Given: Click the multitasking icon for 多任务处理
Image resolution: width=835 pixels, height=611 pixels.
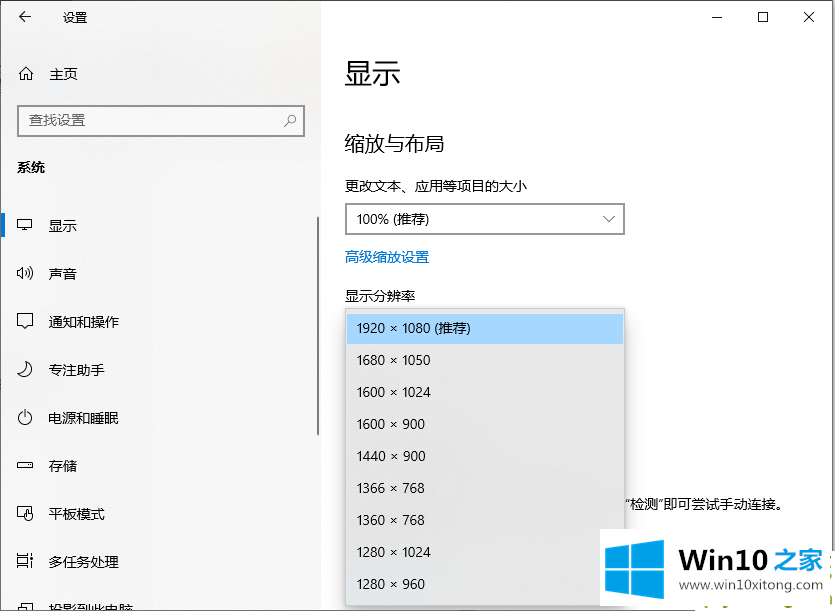Looking at the screenshot, I should pyautogui.click(x=25, y=561).
